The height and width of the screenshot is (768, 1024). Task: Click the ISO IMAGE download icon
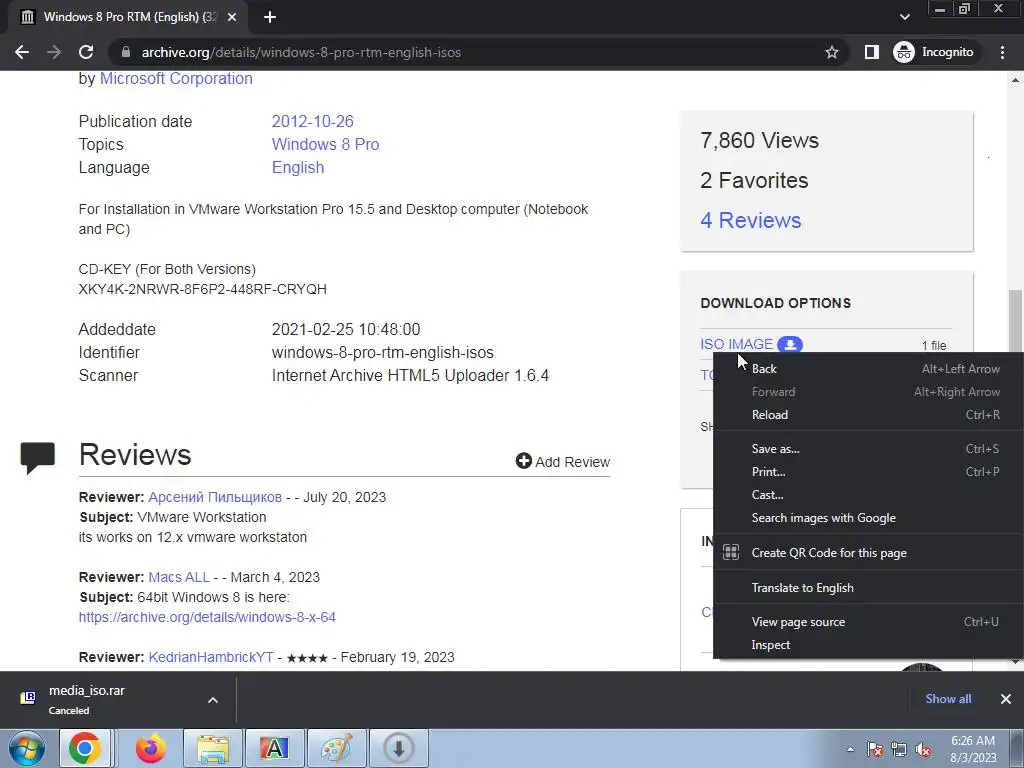[790, 344]
